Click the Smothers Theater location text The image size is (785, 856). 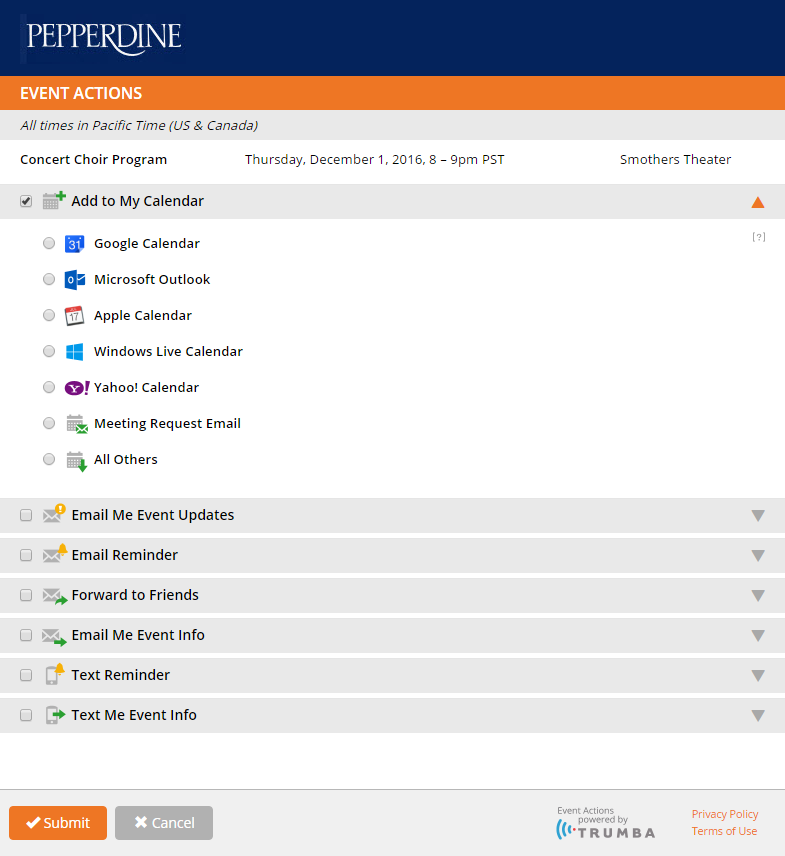click(x=675, y=159)
